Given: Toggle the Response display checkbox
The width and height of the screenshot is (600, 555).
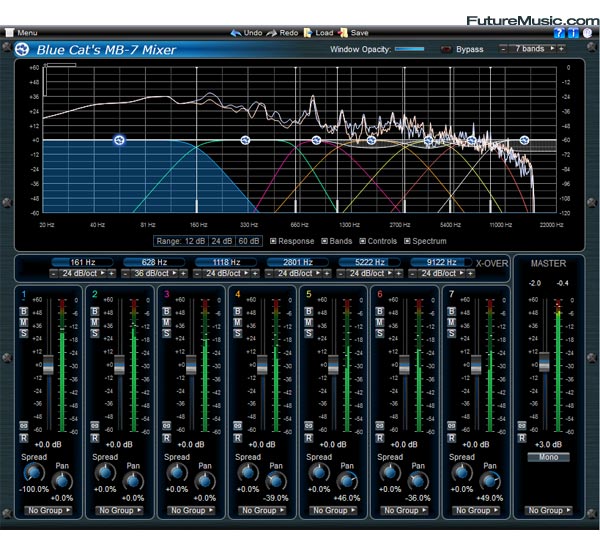Looking at the screenshot, I should click(273, 241).
